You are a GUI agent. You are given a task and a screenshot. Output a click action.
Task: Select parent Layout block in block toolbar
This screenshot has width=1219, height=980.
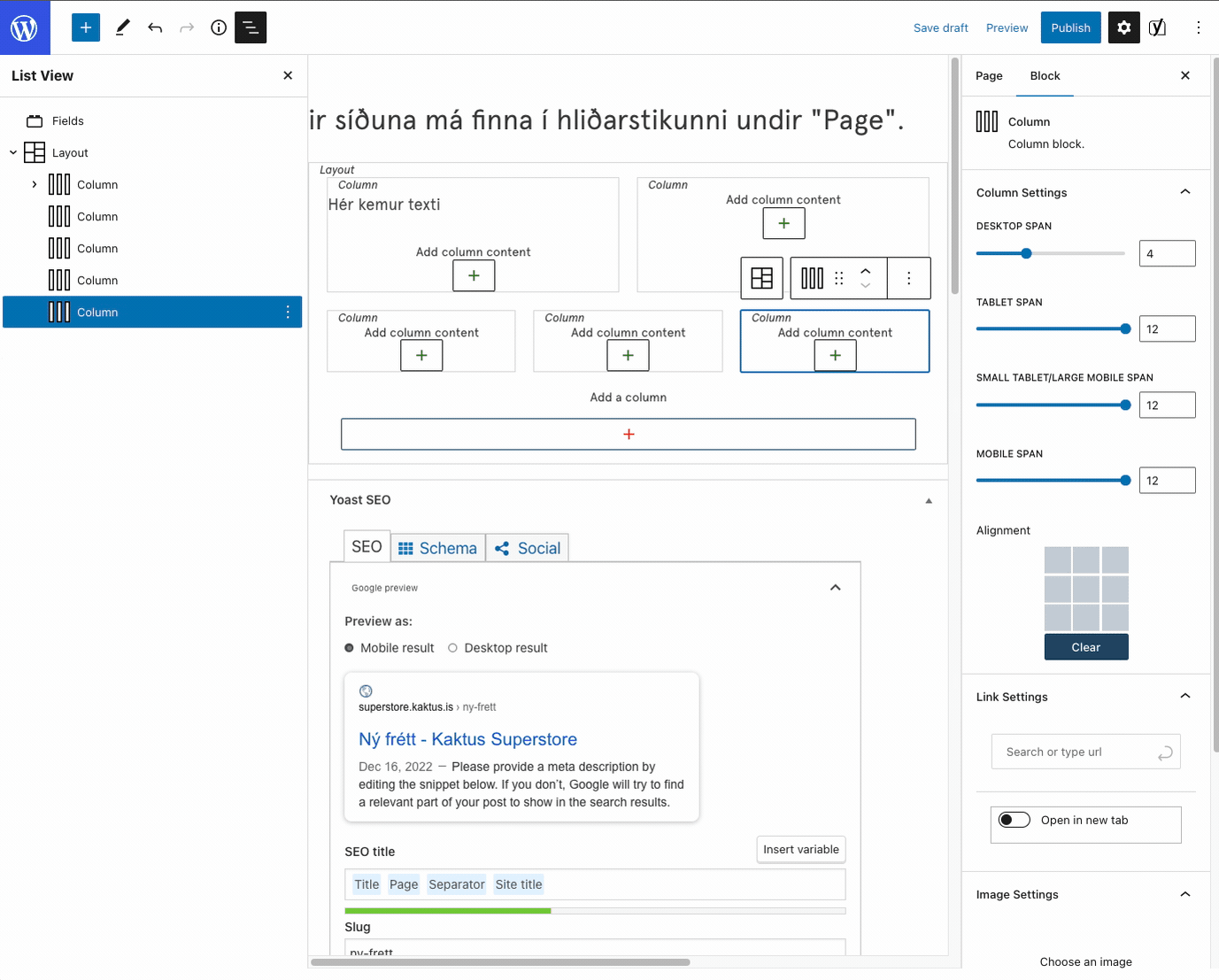[x=761, y=278]
